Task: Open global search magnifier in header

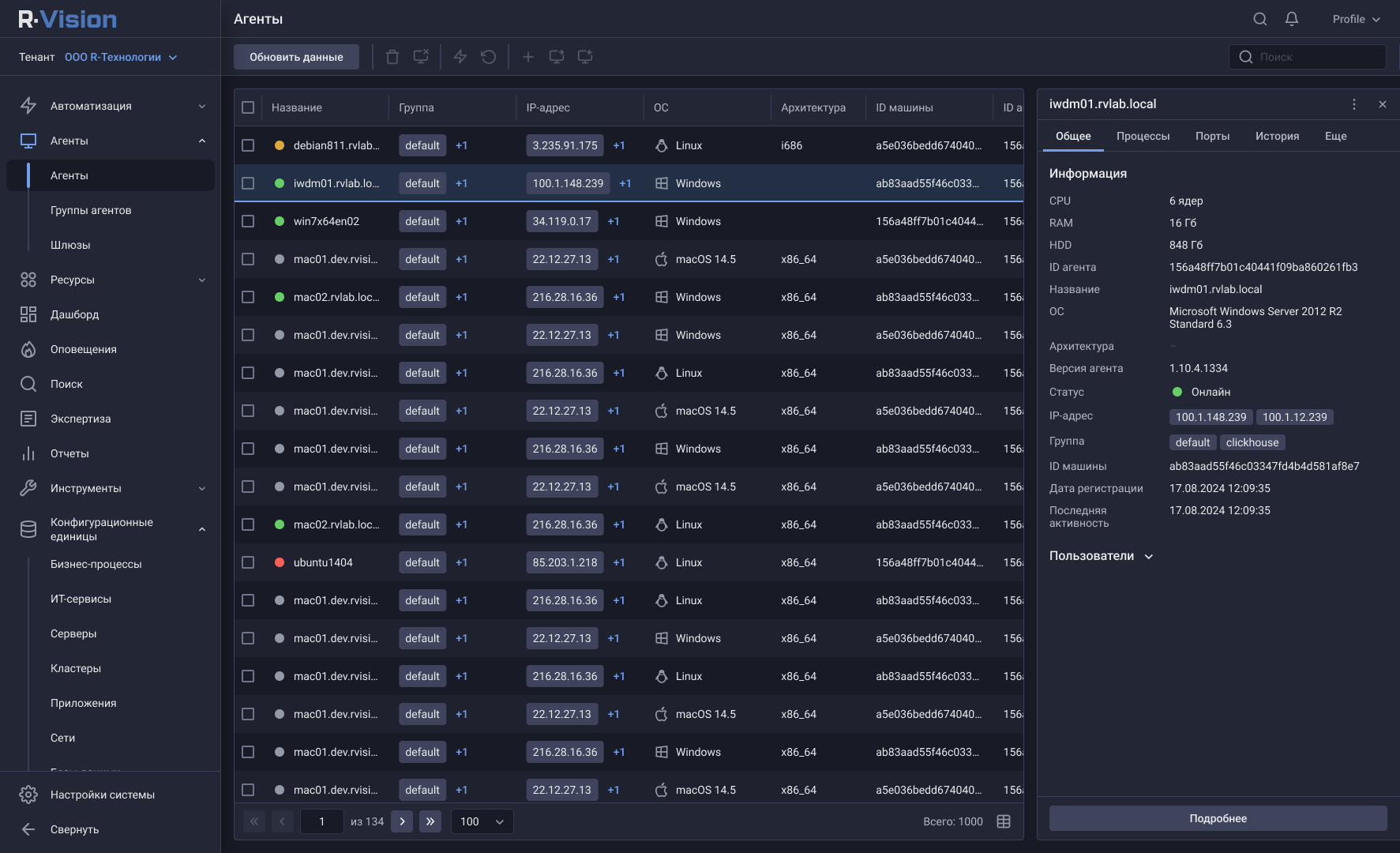Action: (x=1260, y=19)
